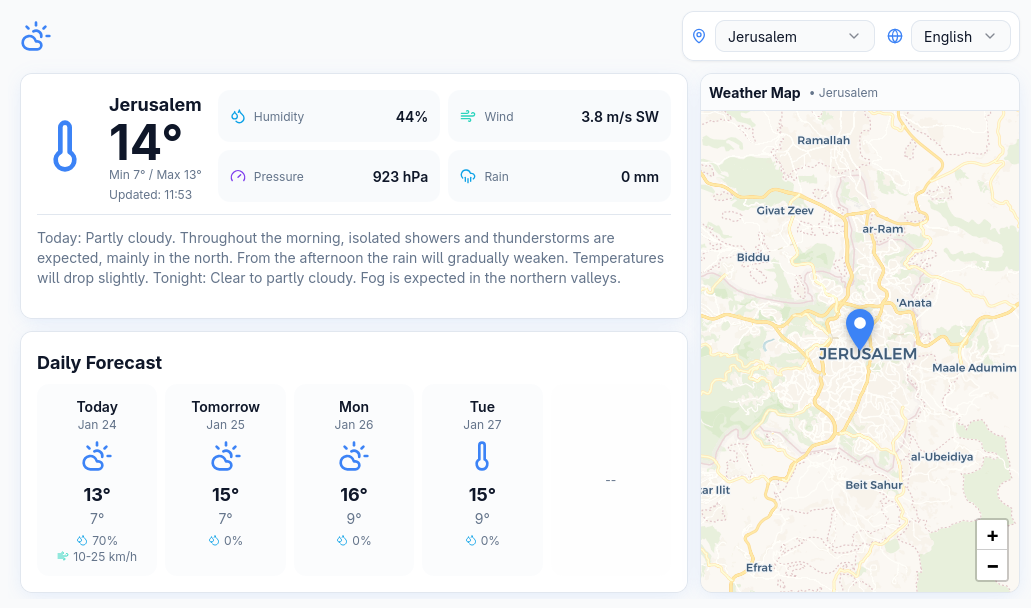Screen dimensions: 1031x608
Task: Click the wind icon in the Wind card
Action: [468, 117]
